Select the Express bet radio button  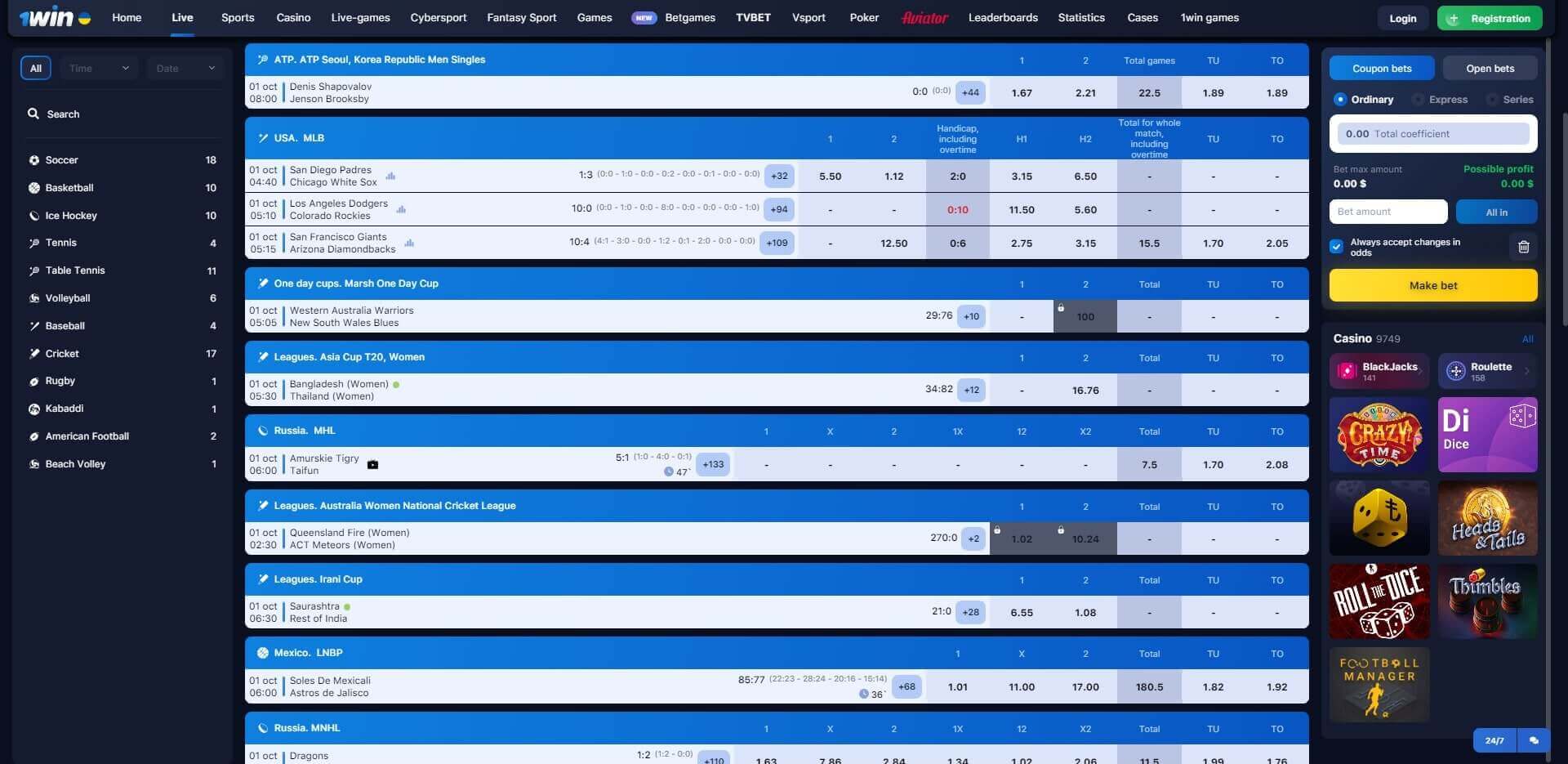1419,99
